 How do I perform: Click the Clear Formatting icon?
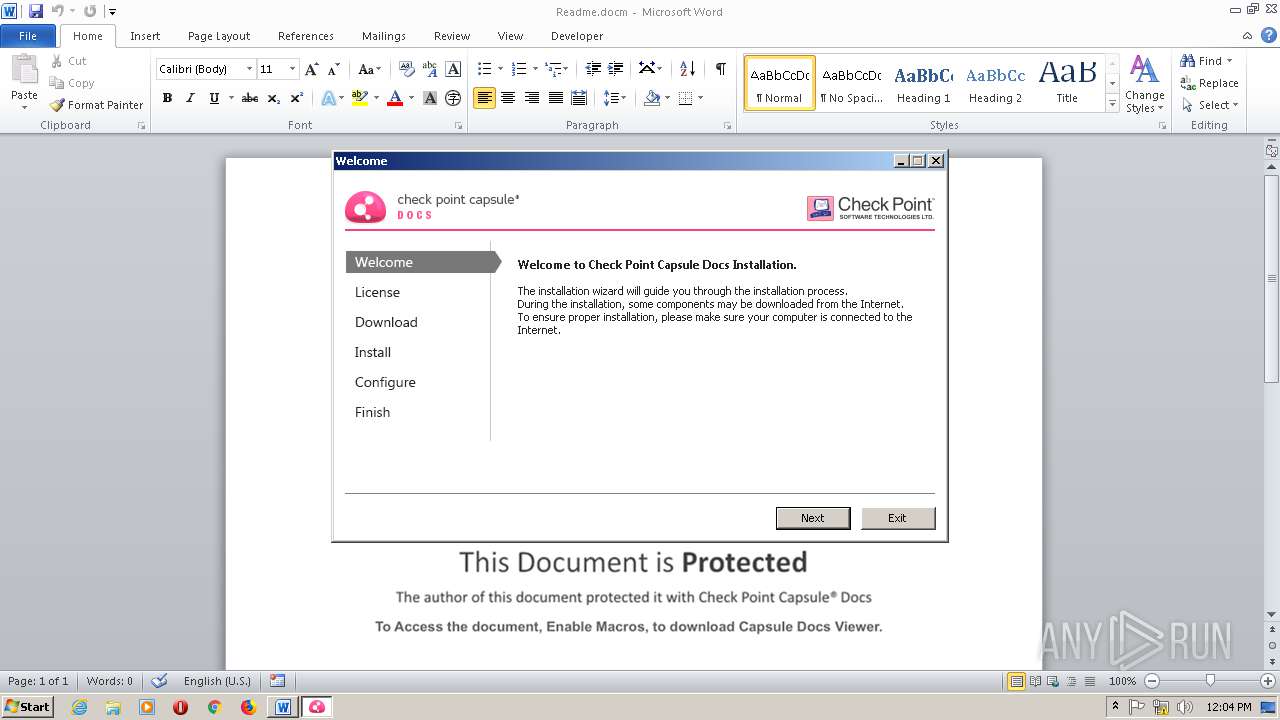coord(406,69)
